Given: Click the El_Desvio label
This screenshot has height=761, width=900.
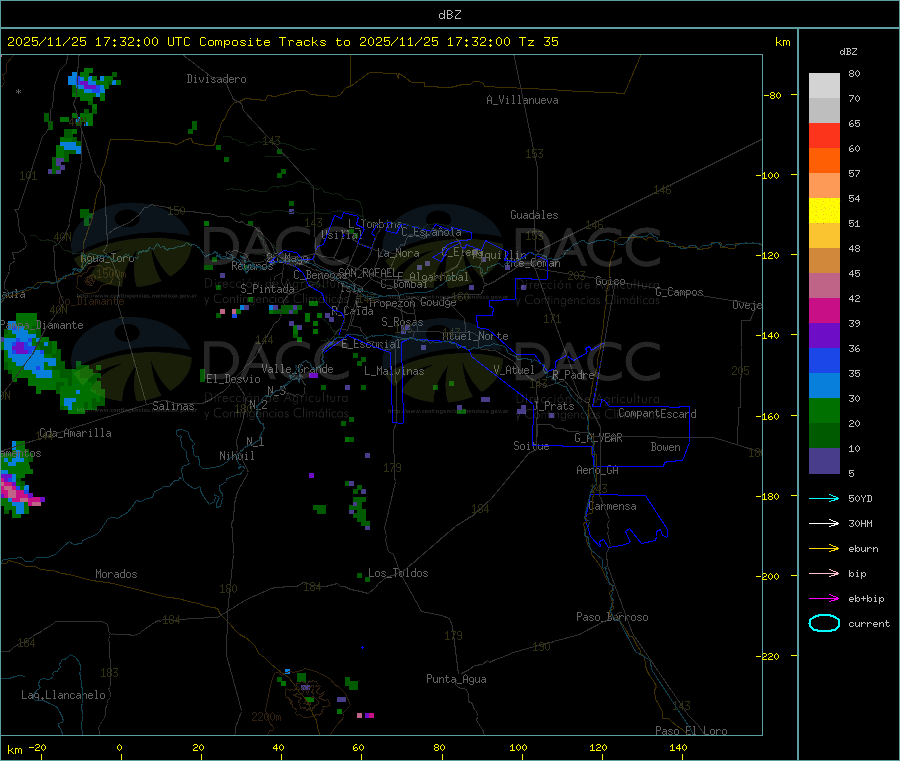Looking at the screenshot, I should pyautogui.click(x=233, y=379).
